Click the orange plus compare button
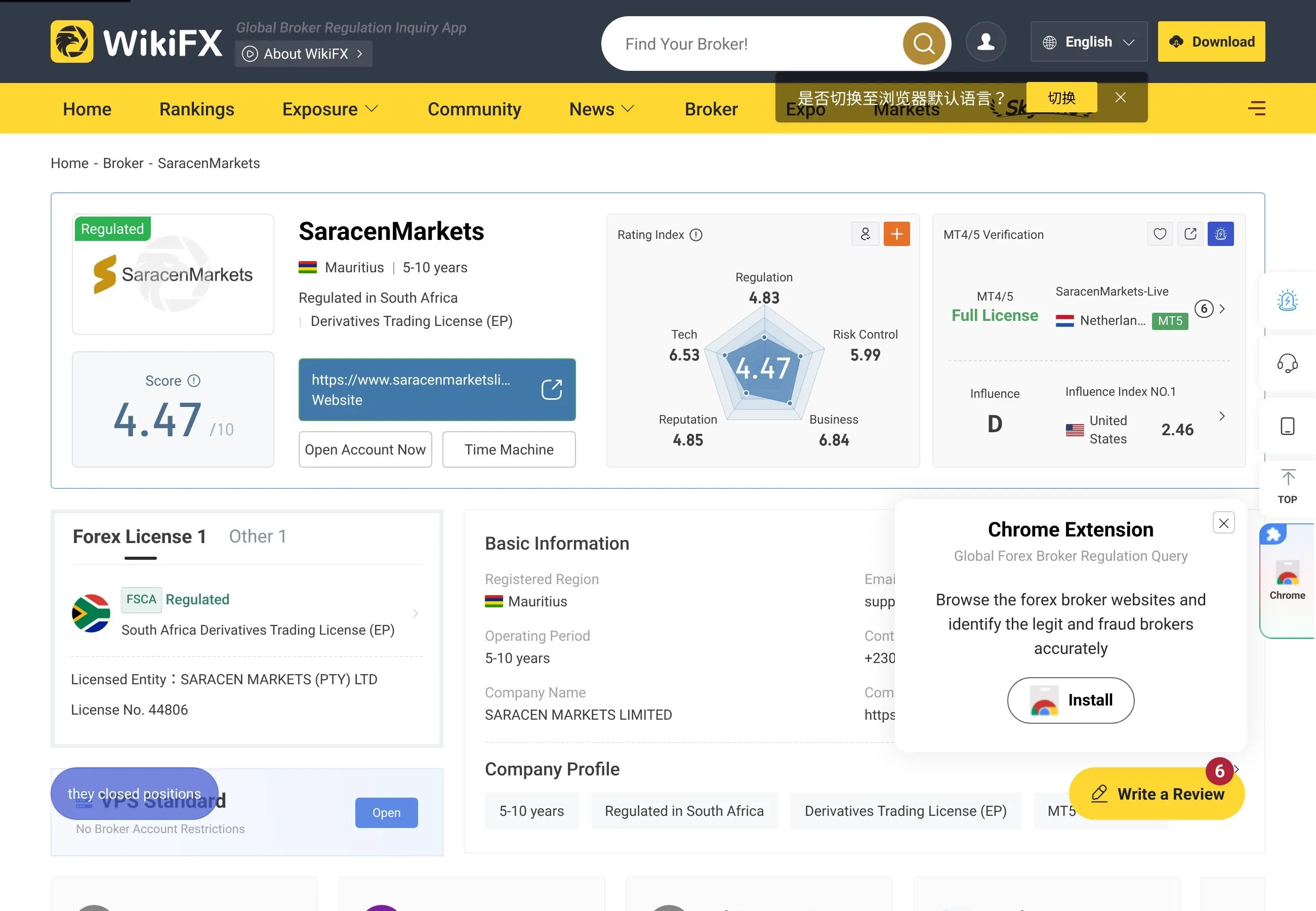 pyautogui.click(x=896, y=234)
